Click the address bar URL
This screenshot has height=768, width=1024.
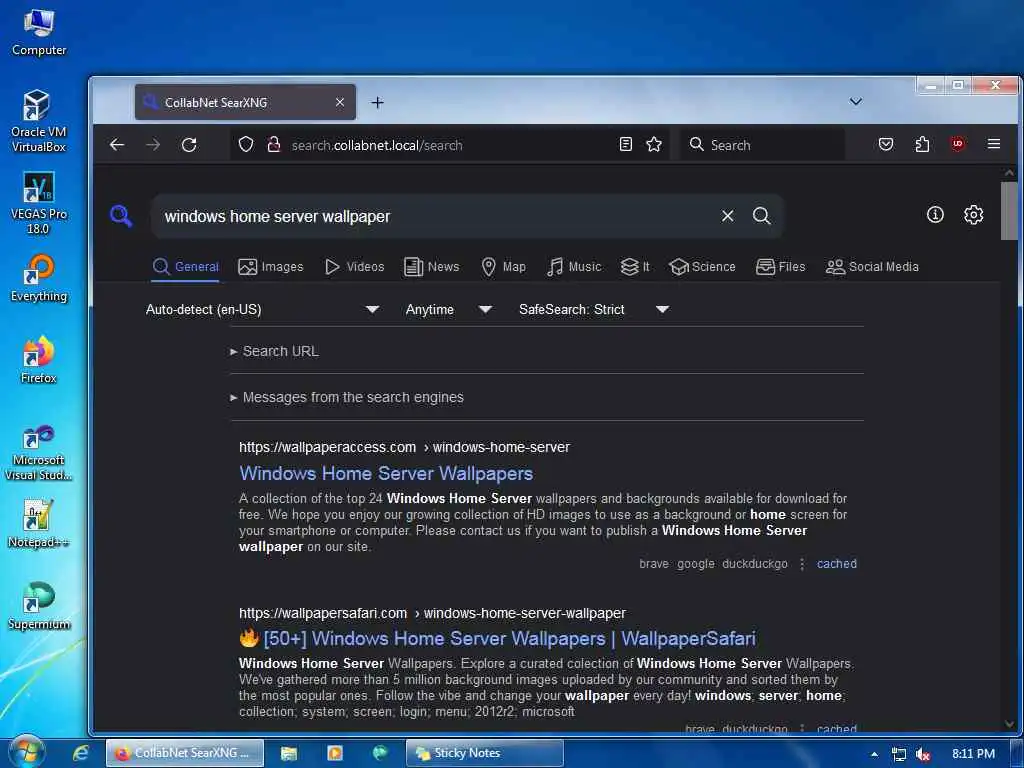tap(377, 145)
